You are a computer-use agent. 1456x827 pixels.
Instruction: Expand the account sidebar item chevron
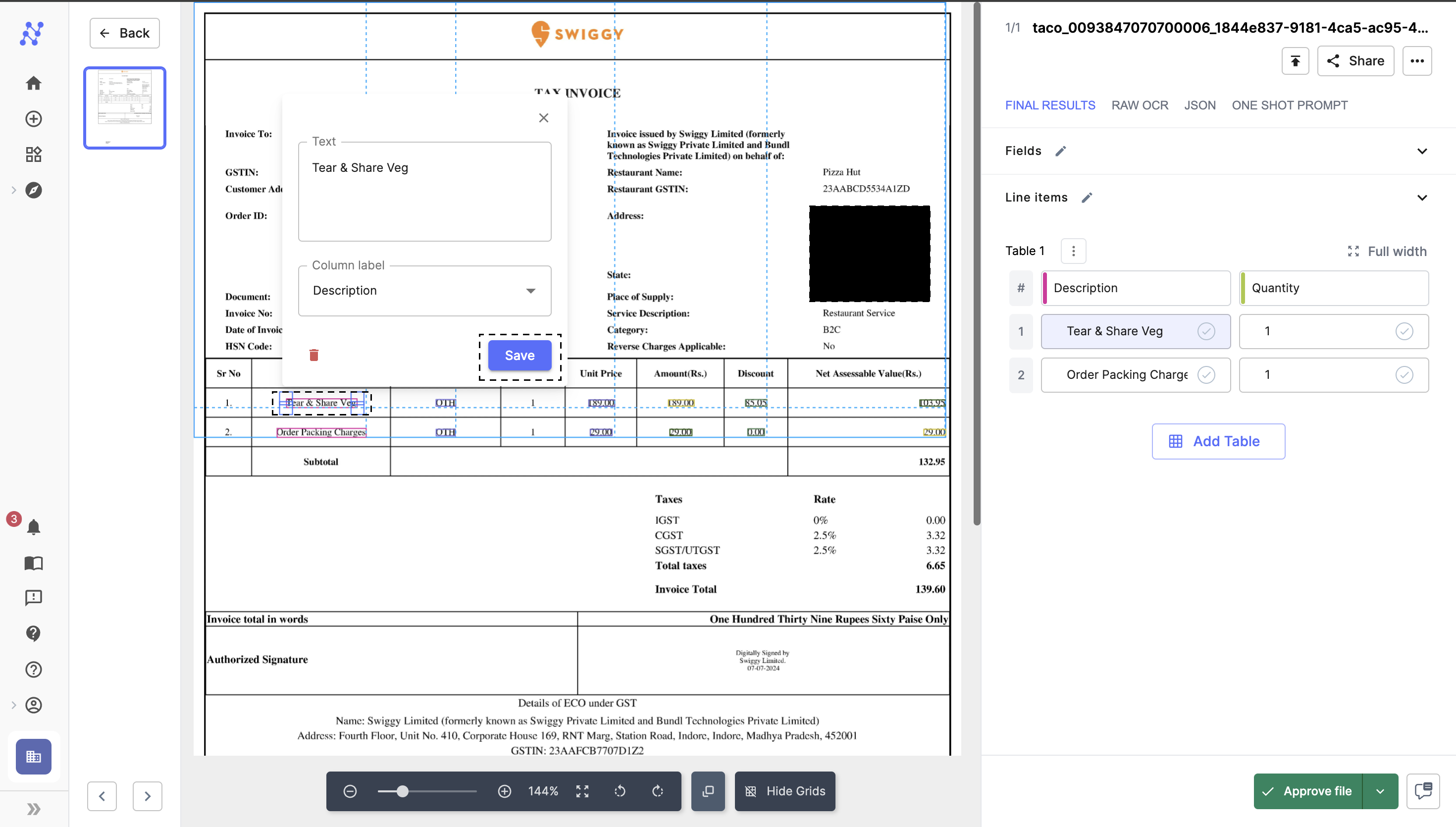14,705
